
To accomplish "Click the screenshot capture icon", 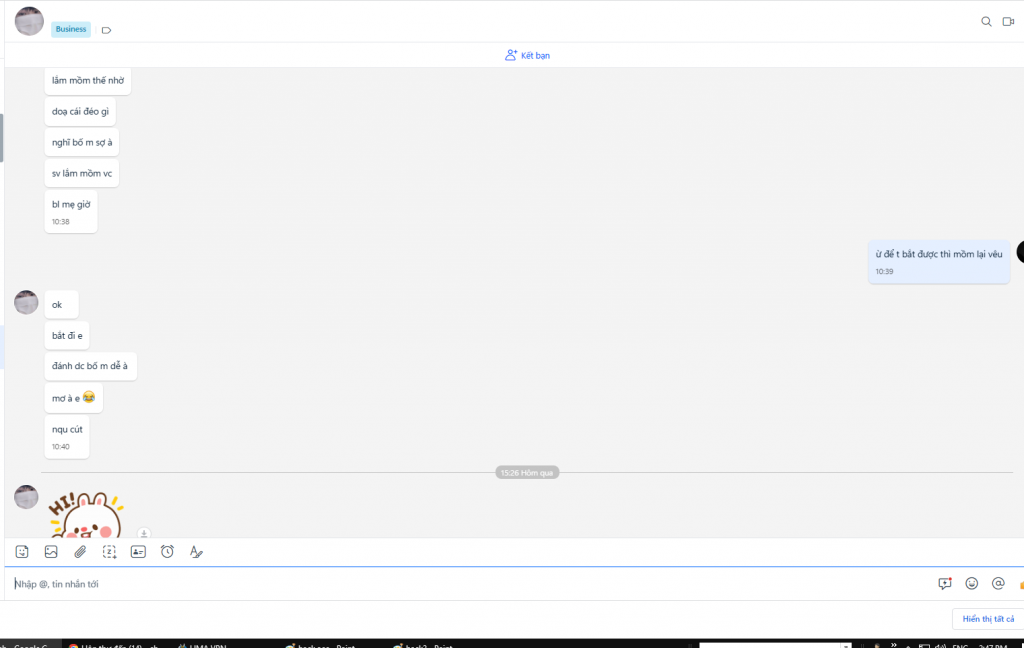I will tap(109, 552).
